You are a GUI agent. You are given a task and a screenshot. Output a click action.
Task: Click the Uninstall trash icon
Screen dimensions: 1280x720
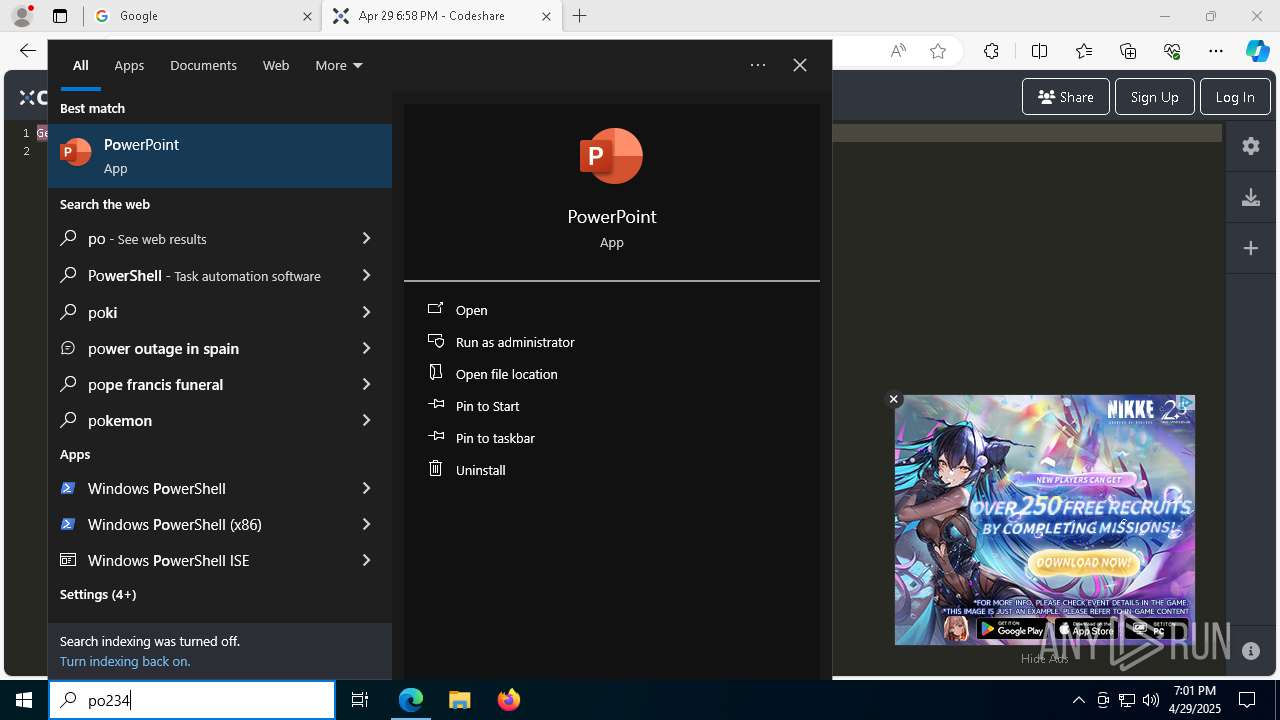[435, 469]
